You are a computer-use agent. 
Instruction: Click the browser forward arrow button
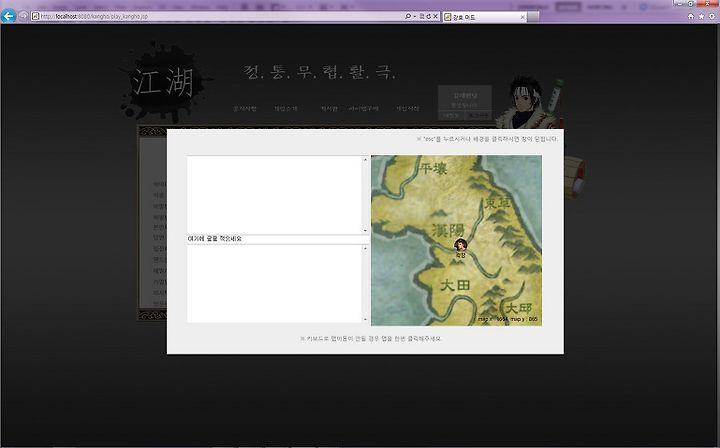click(x=23, y=16)
